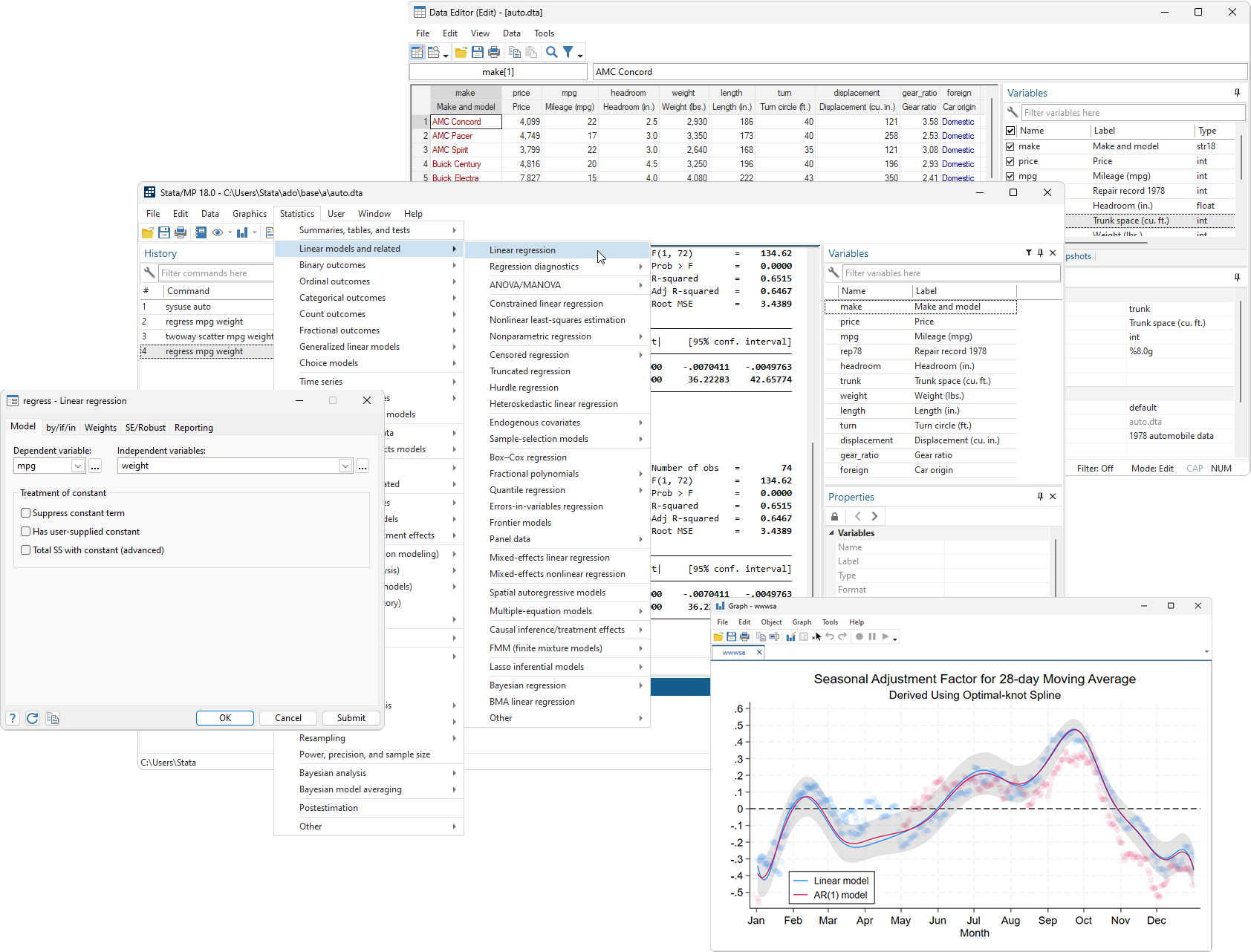Screen dimensions: 1251x952
Task: Click the Filter commands here field
Action: click(x=215, y=273)
